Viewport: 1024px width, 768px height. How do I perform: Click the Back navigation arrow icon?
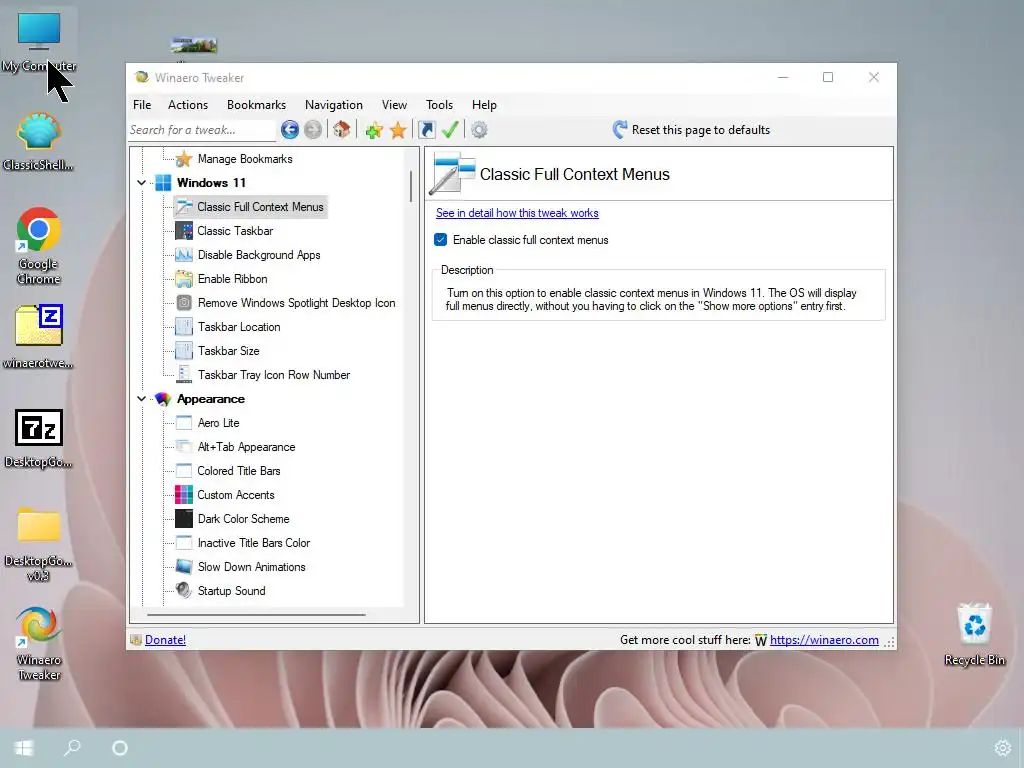(290, 130)
